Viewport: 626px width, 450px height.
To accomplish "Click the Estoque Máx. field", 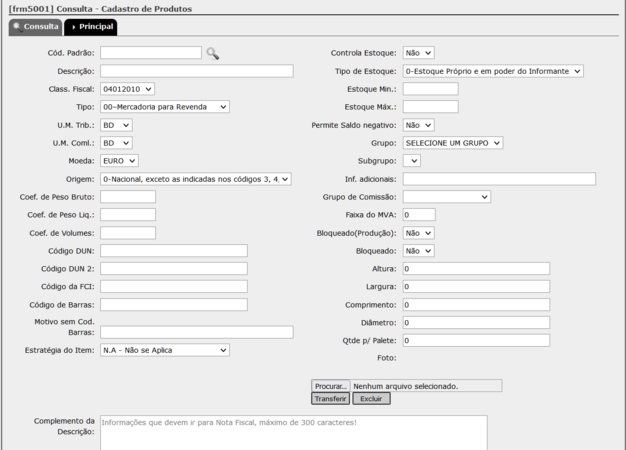I will click(x=430, y=107).
